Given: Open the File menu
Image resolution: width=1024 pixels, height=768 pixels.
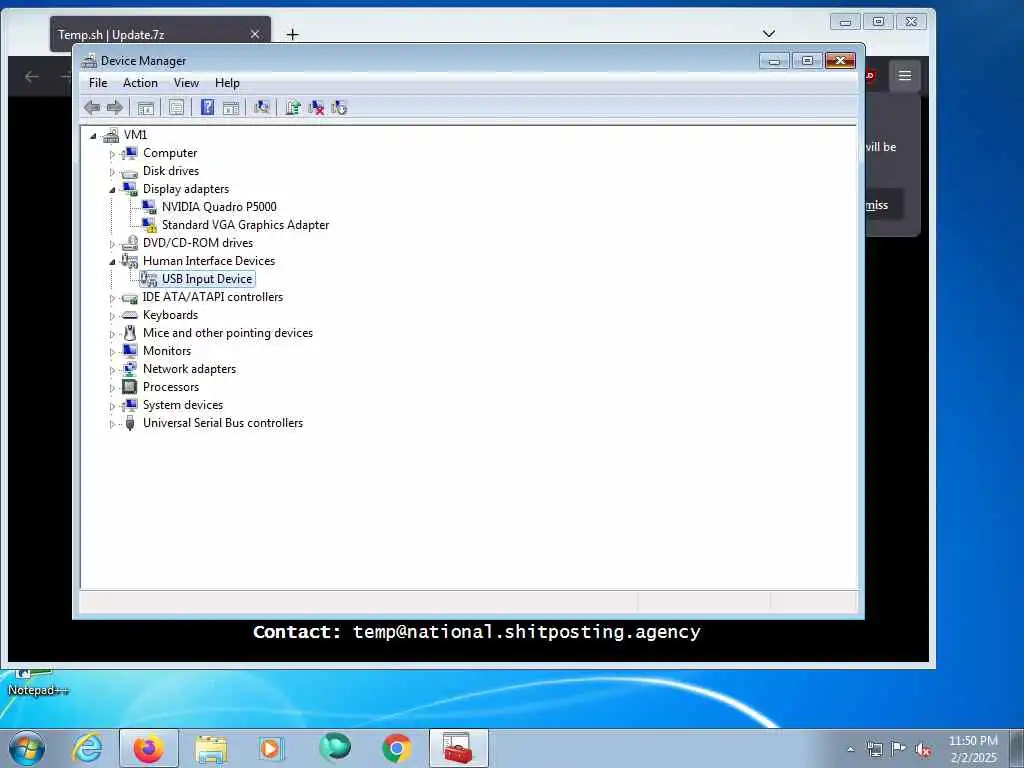Looking at the screenshot, I should [x=98, y=83].
